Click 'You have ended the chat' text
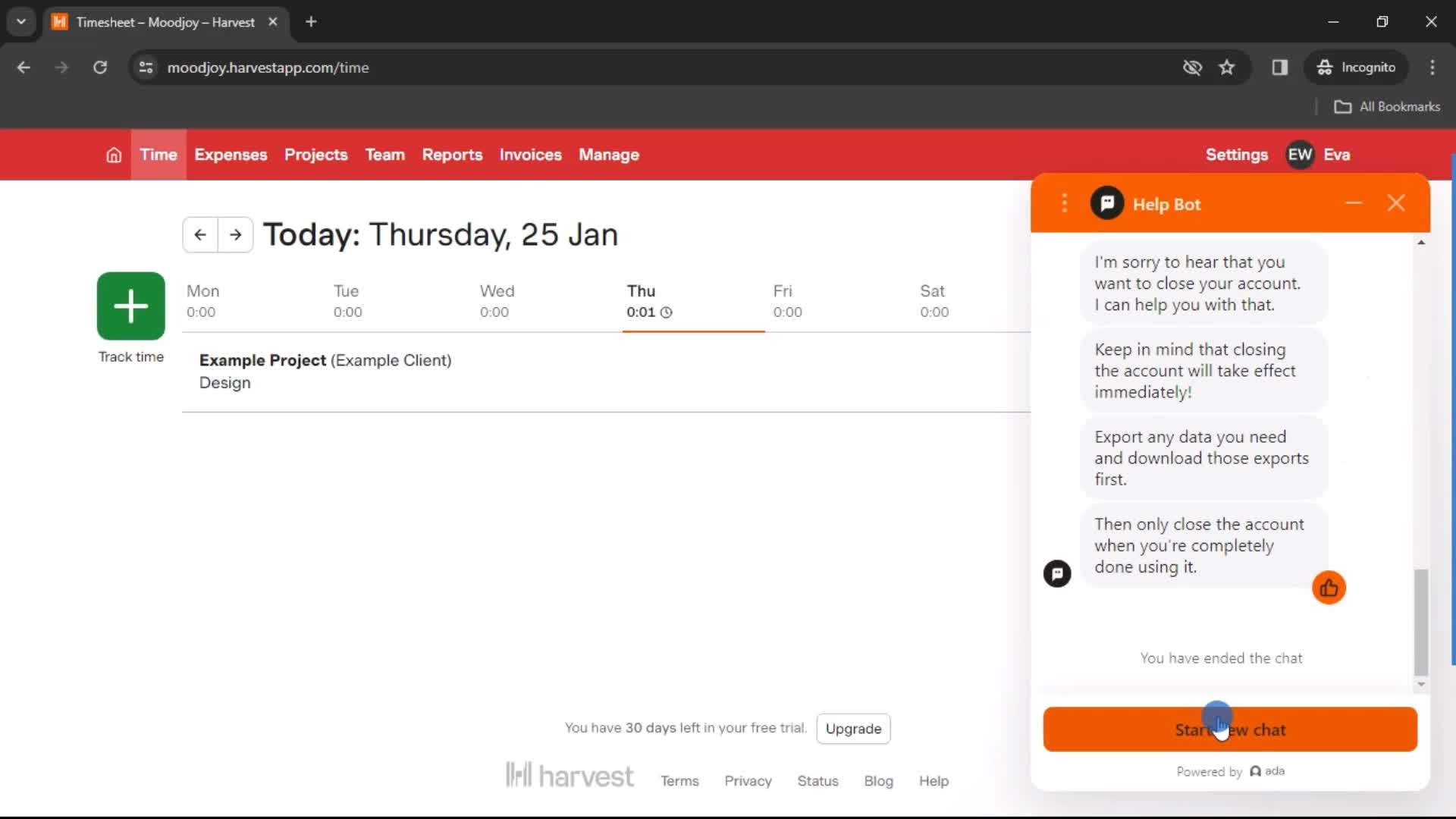The height and width of the screenshot is (819, 1456). [x=1221, y=658]
